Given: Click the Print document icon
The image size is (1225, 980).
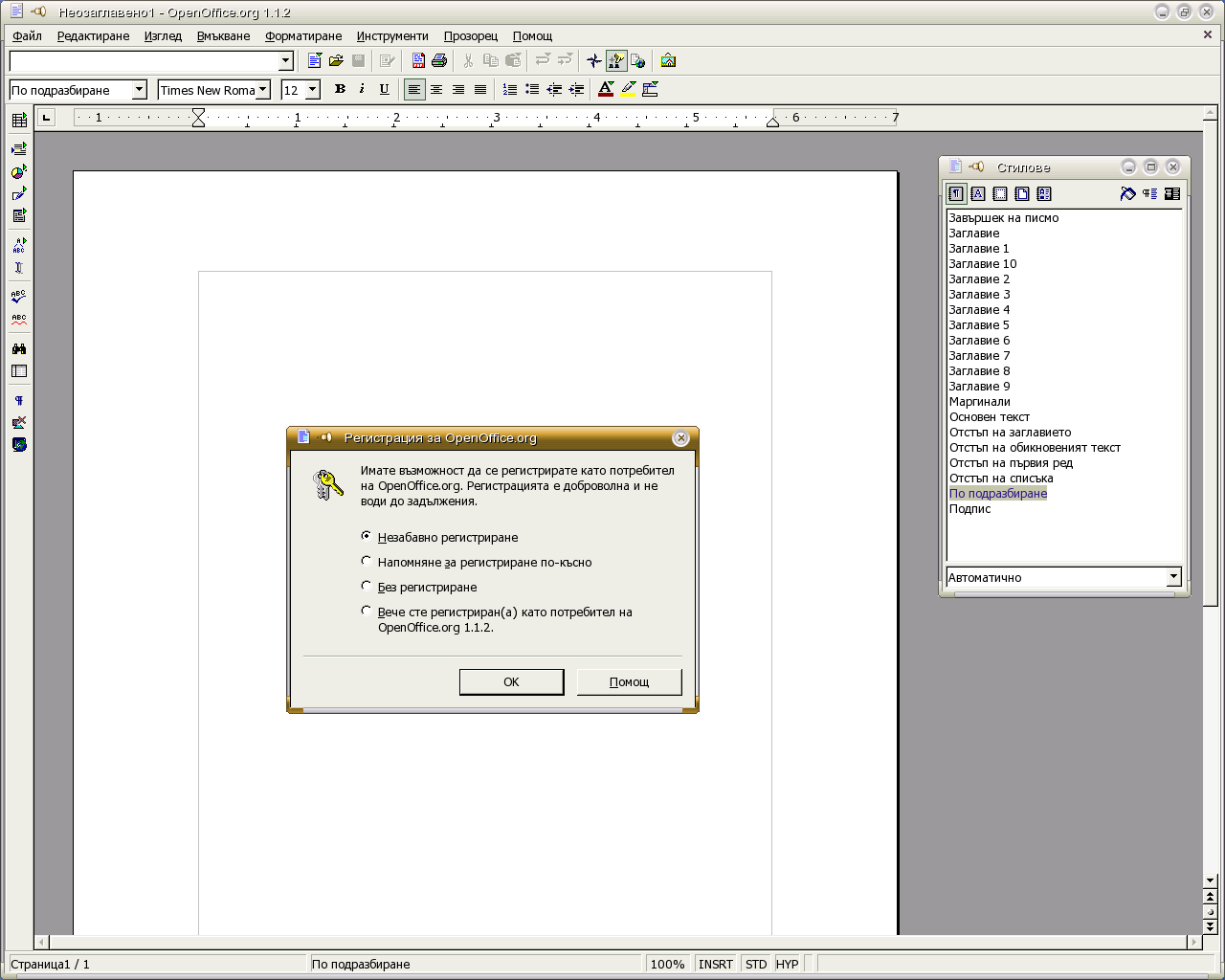Looking at the screenshot, I should click(439, 60).
